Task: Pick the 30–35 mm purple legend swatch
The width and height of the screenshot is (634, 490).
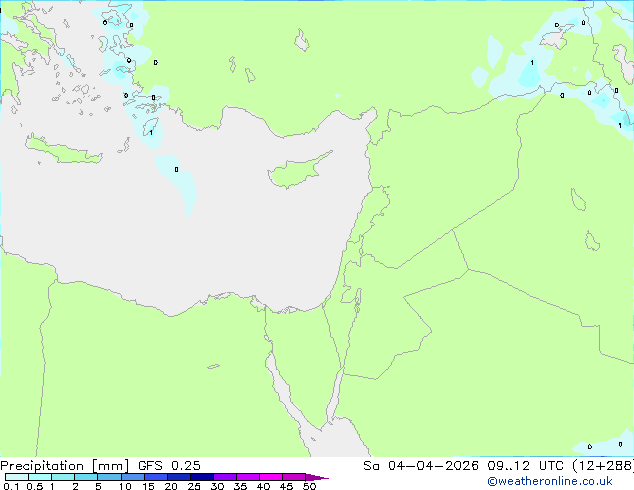Action: click(225, 477)
